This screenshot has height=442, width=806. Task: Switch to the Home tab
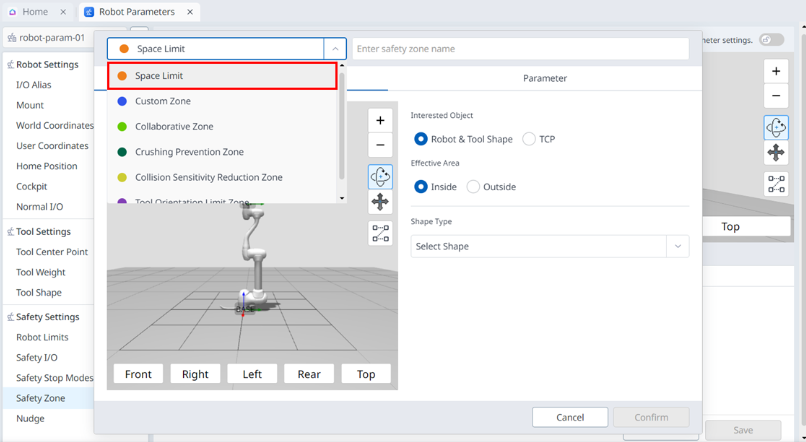(35, 12)
